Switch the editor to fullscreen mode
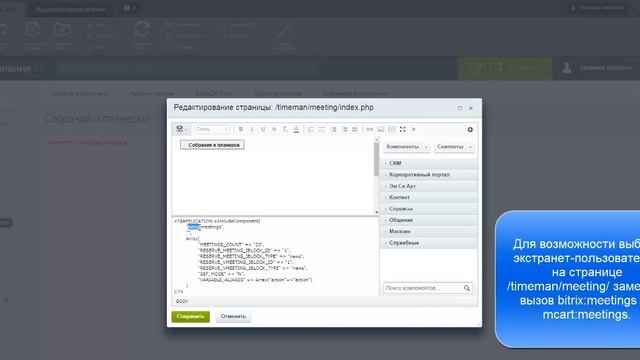 coord(402,129)
